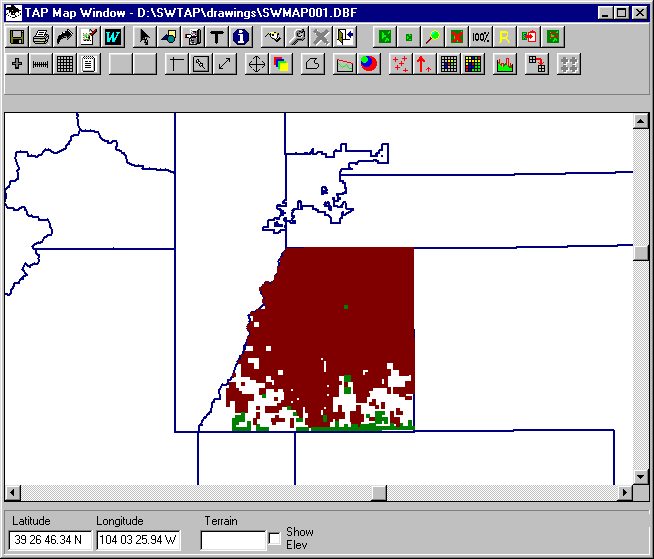Click the full colored grid icon

[473, 64]
